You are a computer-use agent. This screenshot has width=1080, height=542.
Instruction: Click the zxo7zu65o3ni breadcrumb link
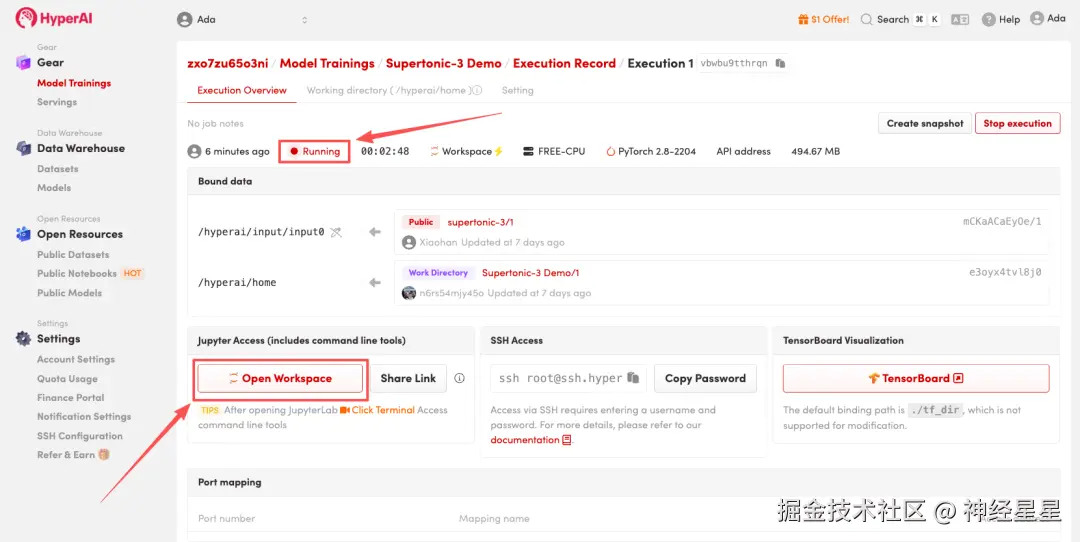(228, 63)
